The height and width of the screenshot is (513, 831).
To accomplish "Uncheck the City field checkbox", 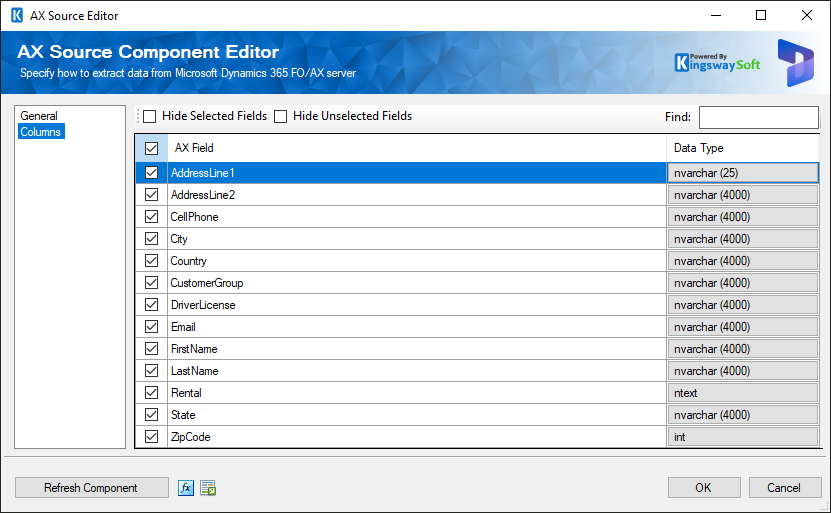I will [152, 238].
